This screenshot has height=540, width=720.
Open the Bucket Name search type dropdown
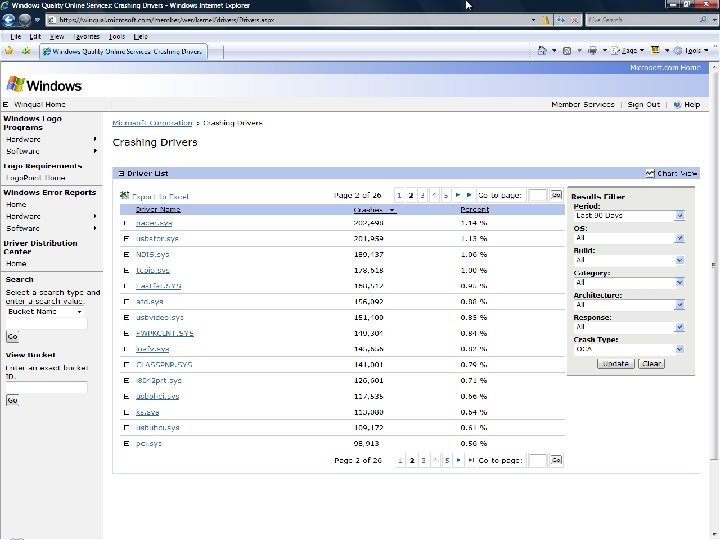pyautogui.click(x=79, y=311)
